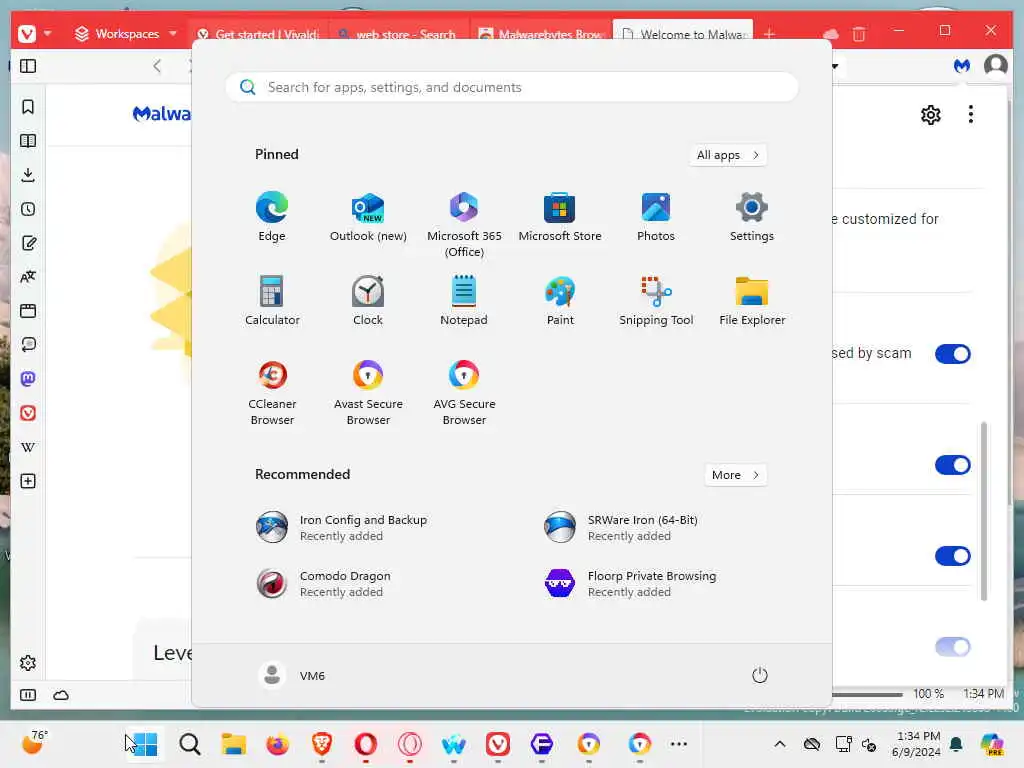Open the Mastodon web panel in Vivaldi
The width and height of the screenshot is (1024, 768).
(x=27, y=379)
